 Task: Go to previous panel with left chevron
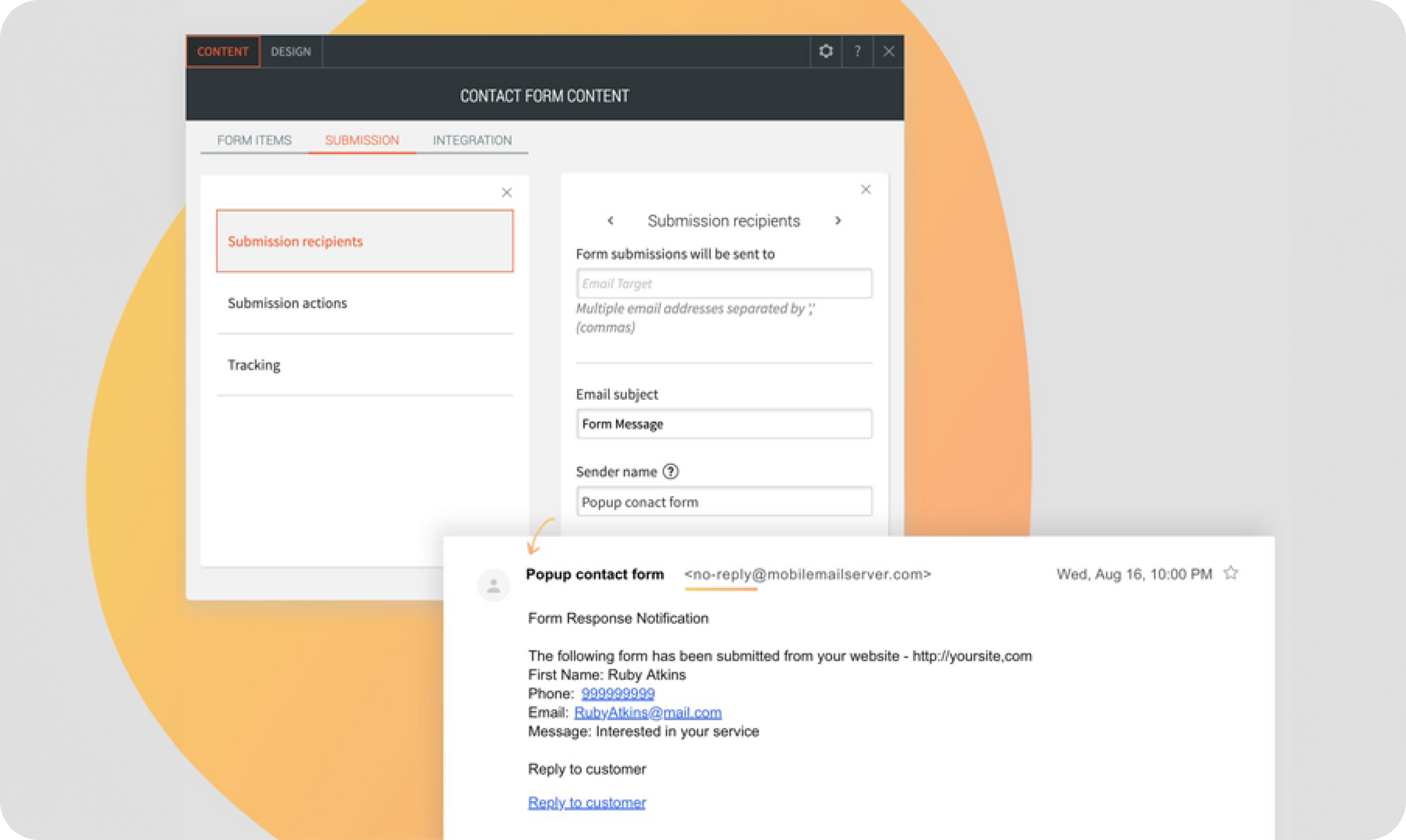coord(611,220)
